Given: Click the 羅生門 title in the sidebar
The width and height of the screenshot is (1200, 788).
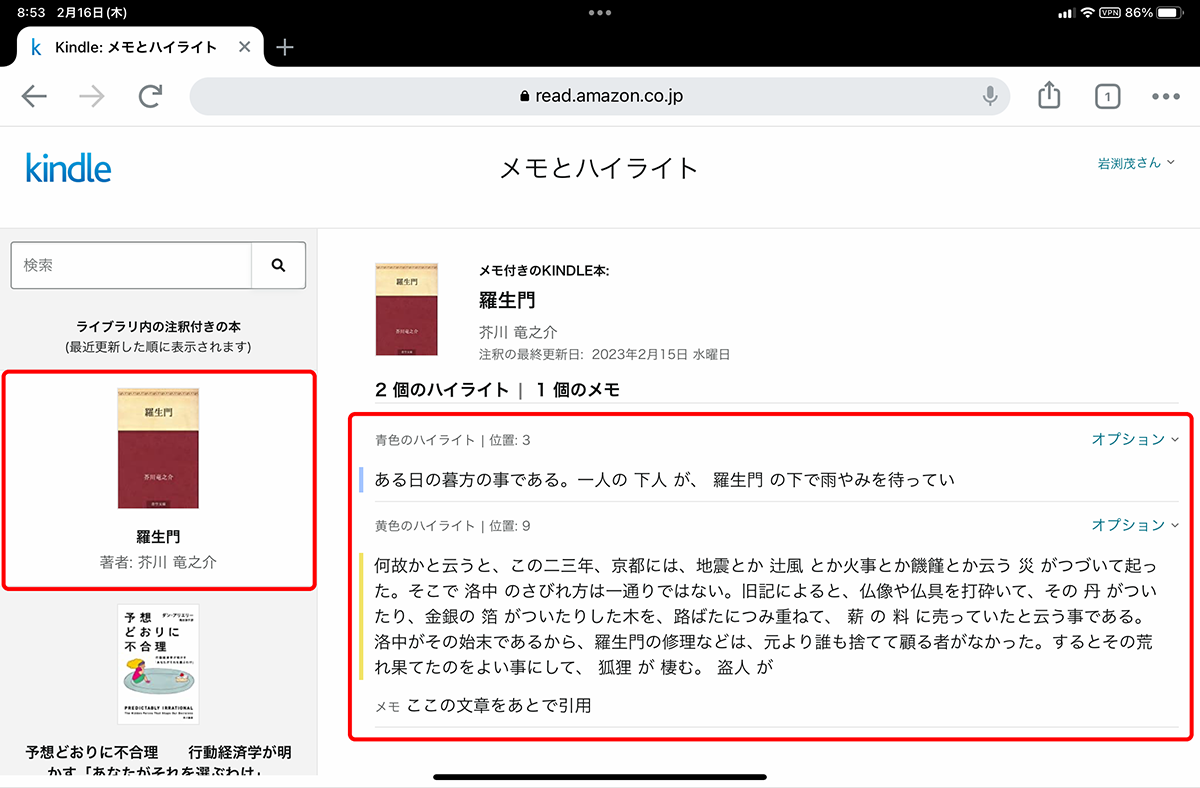Looking at the screenshot, I should [x=158, y=537].
